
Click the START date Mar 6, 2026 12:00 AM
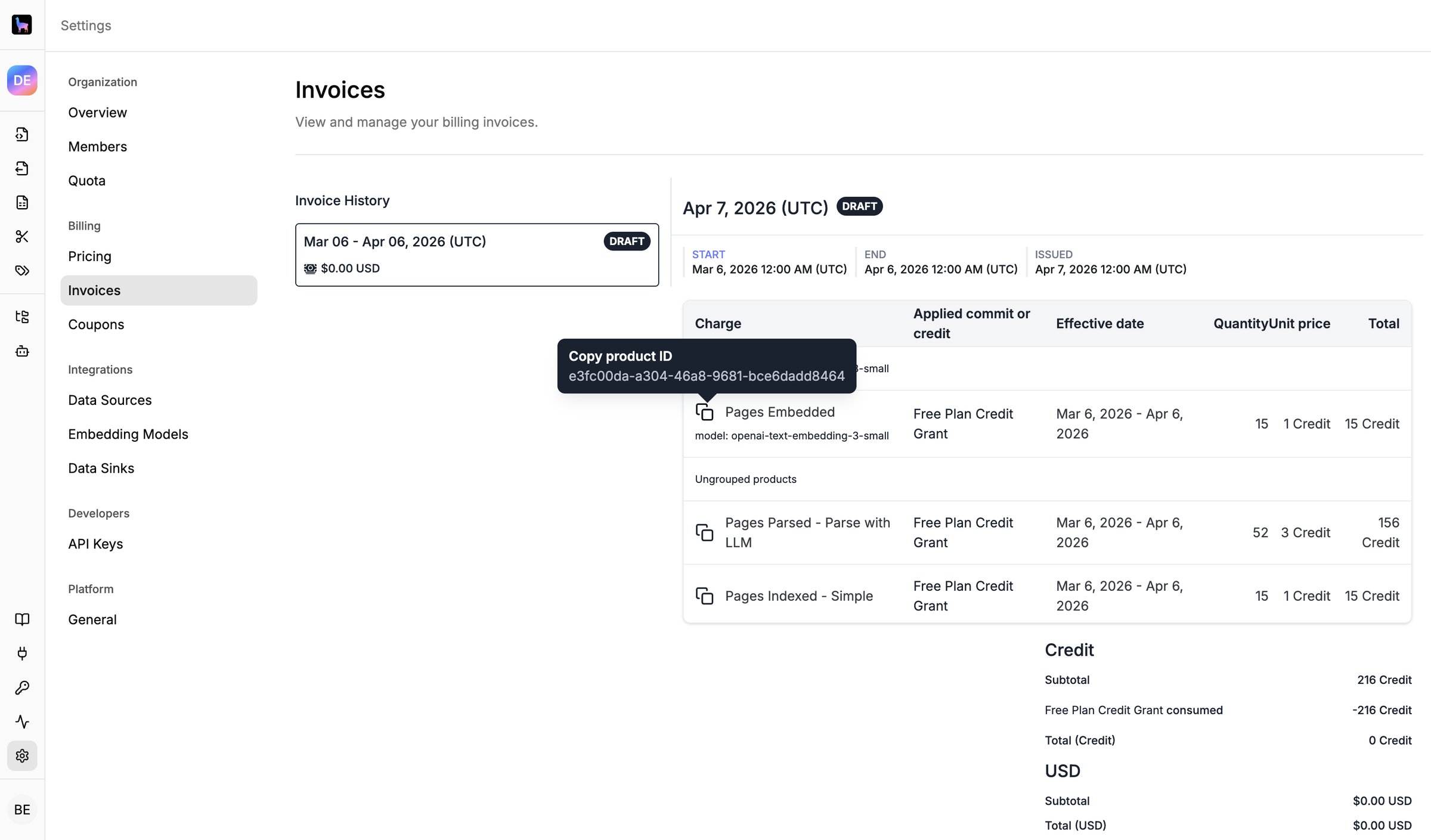point(769,269)
